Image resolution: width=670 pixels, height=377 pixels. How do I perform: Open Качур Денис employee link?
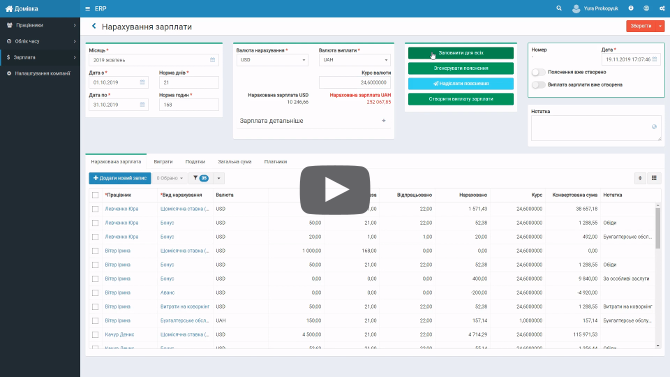click(119, 335)
